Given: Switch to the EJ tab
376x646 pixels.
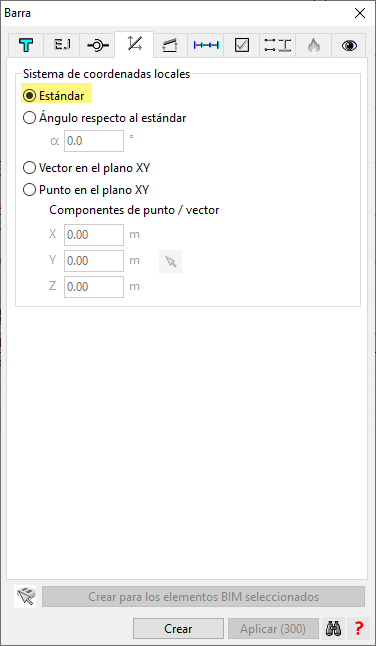Looking at the screenshot, I should tap(62, 45).
